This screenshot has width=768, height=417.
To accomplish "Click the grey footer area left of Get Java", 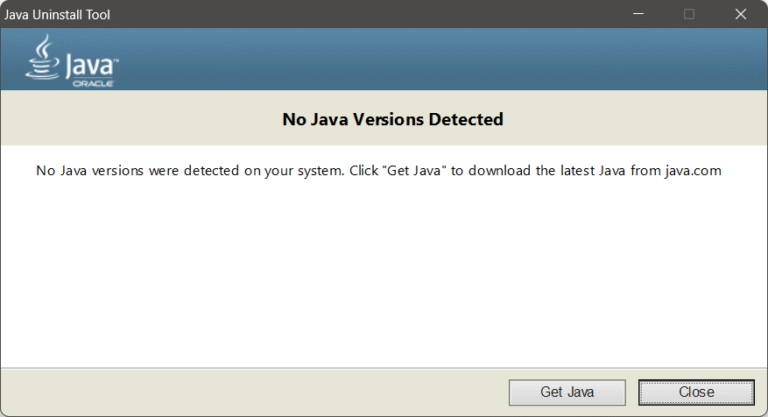I will [x=250, y=392].
